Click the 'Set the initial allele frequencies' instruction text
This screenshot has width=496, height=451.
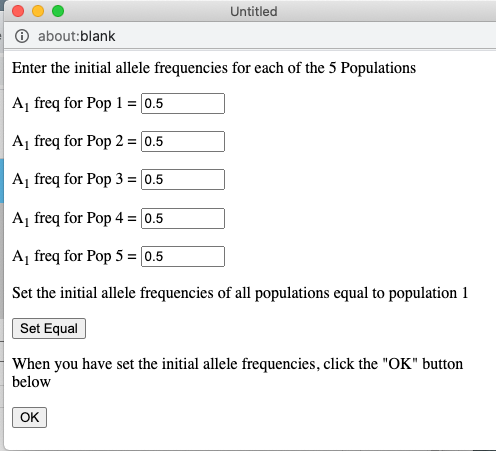click(240, 293)
